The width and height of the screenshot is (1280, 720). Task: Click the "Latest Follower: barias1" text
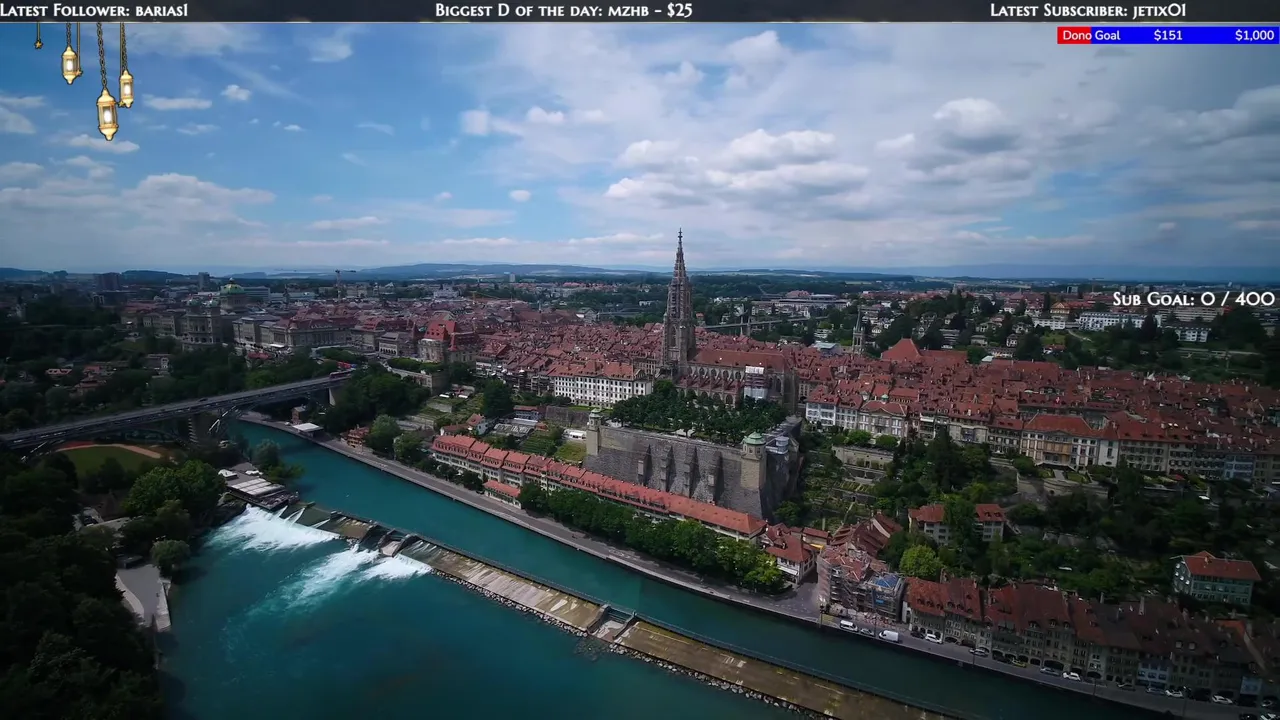click(x=94, y=10)
